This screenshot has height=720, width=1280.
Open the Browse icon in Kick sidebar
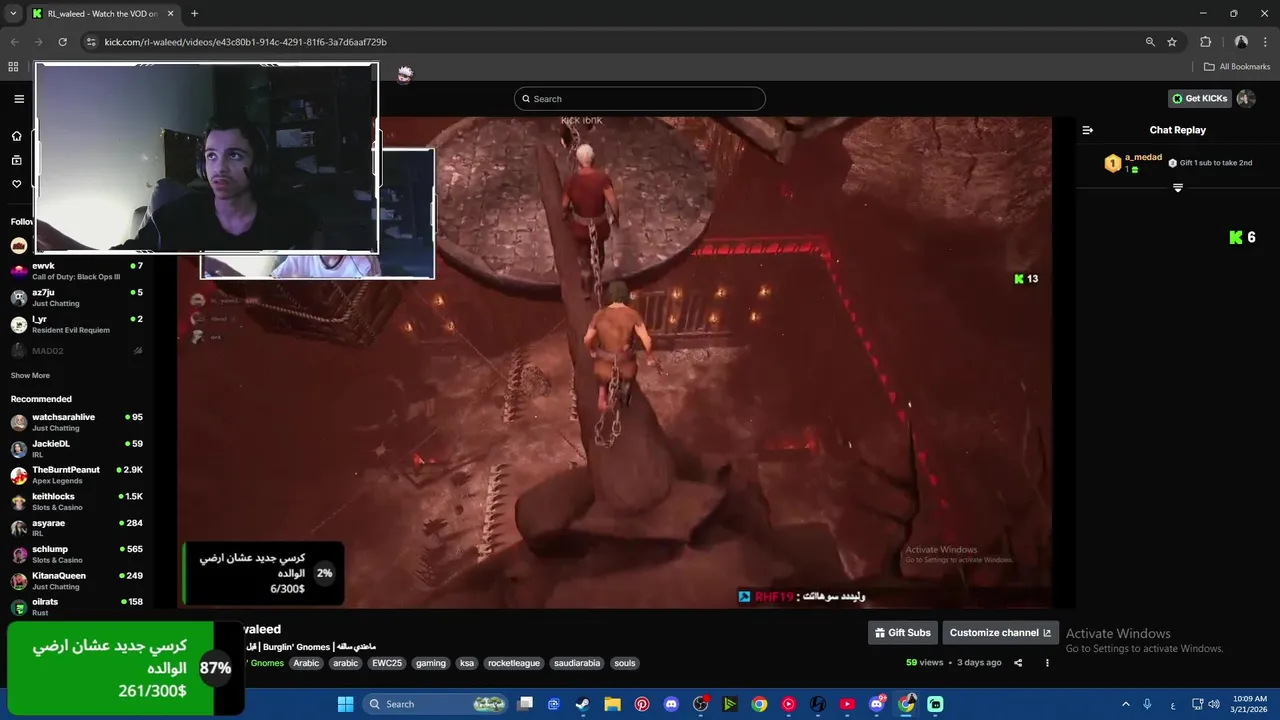click(17, 160)
